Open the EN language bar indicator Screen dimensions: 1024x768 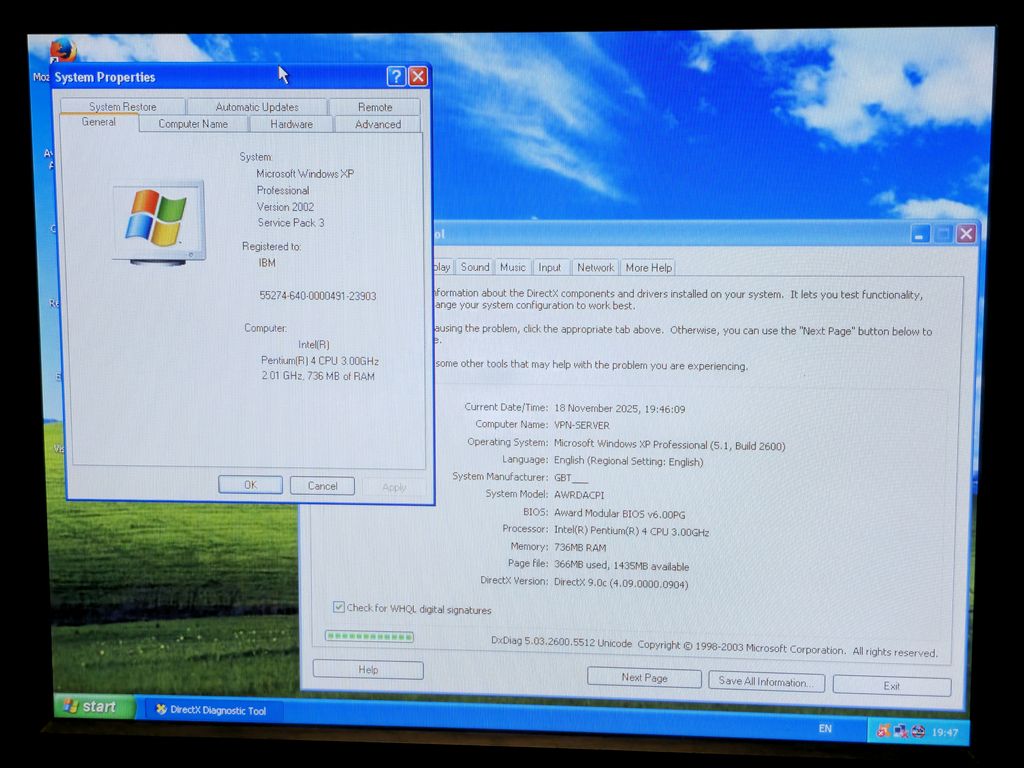[x=825, y=729]
